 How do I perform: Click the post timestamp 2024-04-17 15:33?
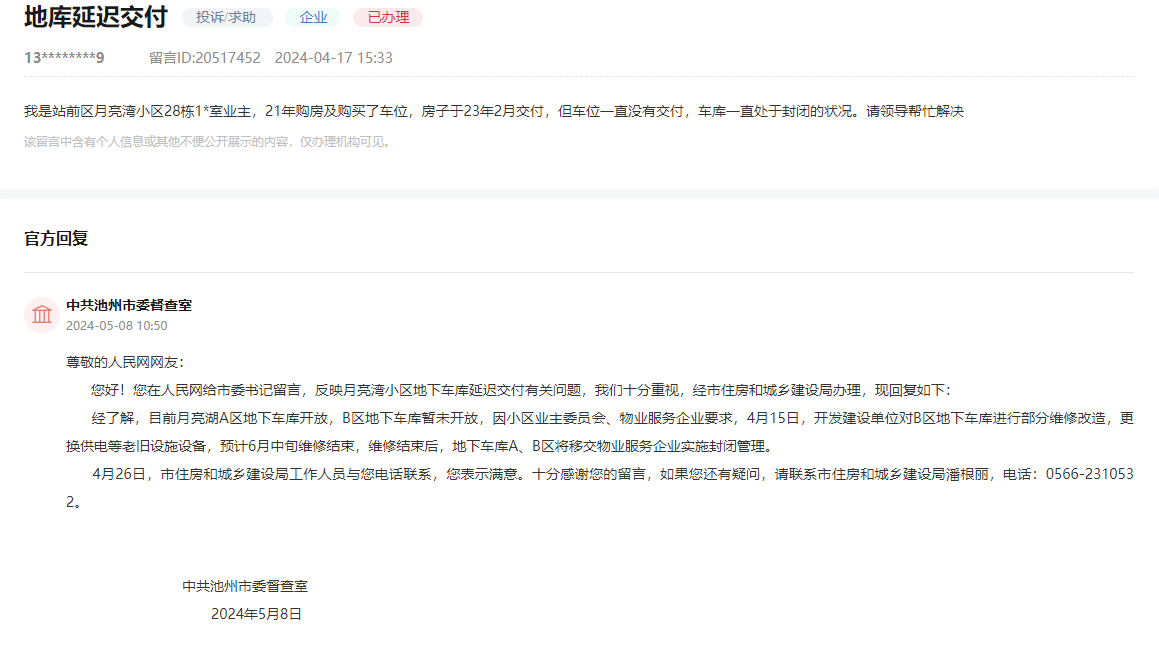pos(333,58)
